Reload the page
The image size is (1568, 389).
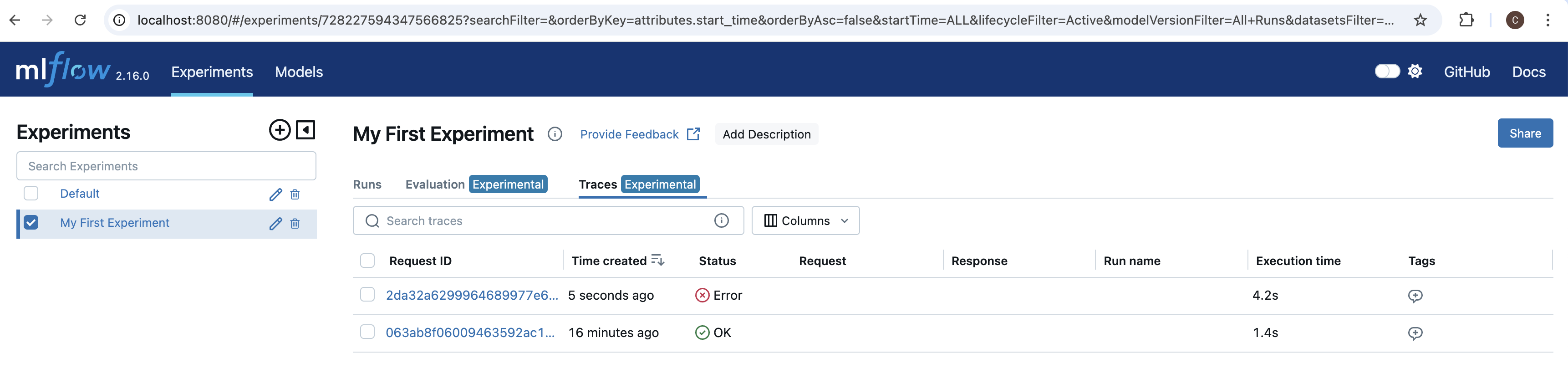click(80, 20)
